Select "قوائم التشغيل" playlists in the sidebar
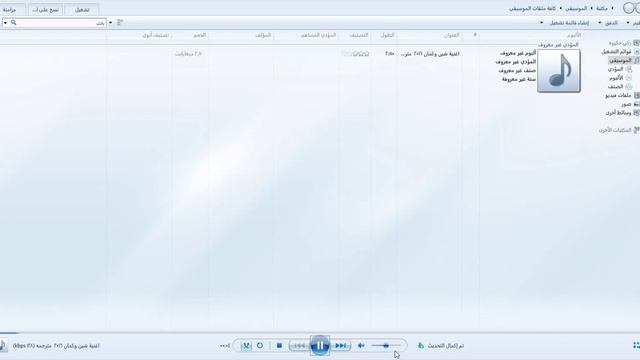The height and width of the screenshot is (360, 640). click(616, 52)
